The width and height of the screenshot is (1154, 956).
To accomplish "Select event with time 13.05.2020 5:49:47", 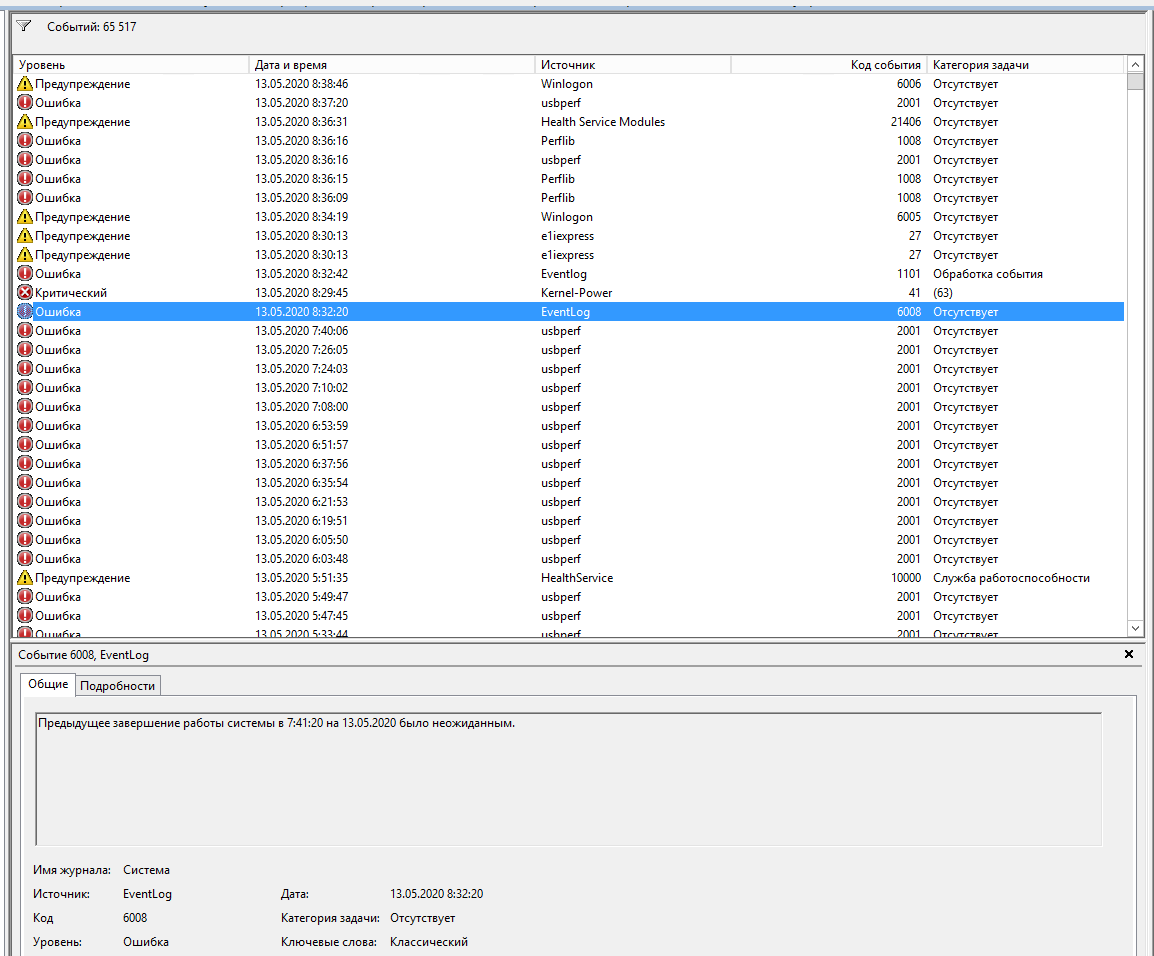I will click(302, 597).
